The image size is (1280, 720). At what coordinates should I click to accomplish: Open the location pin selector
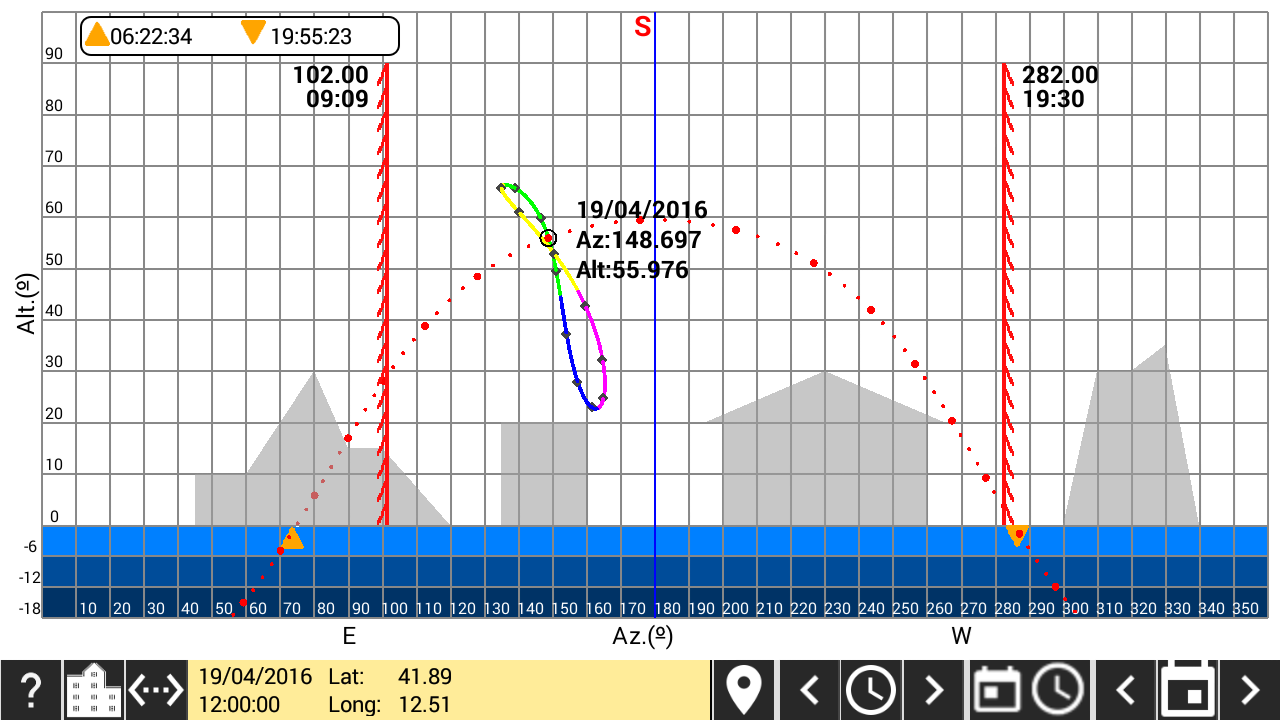(x=744, y=690)
